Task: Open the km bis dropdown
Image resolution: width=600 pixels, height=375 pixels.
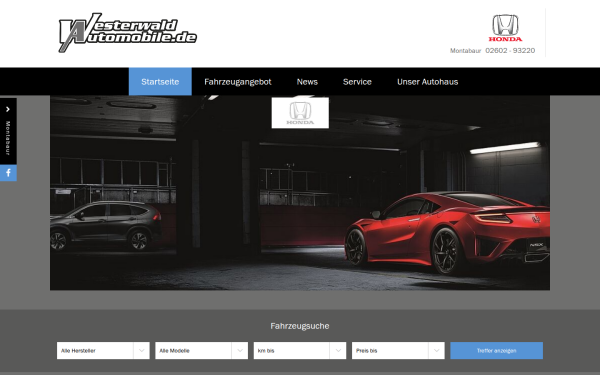Action: (300, 351)
